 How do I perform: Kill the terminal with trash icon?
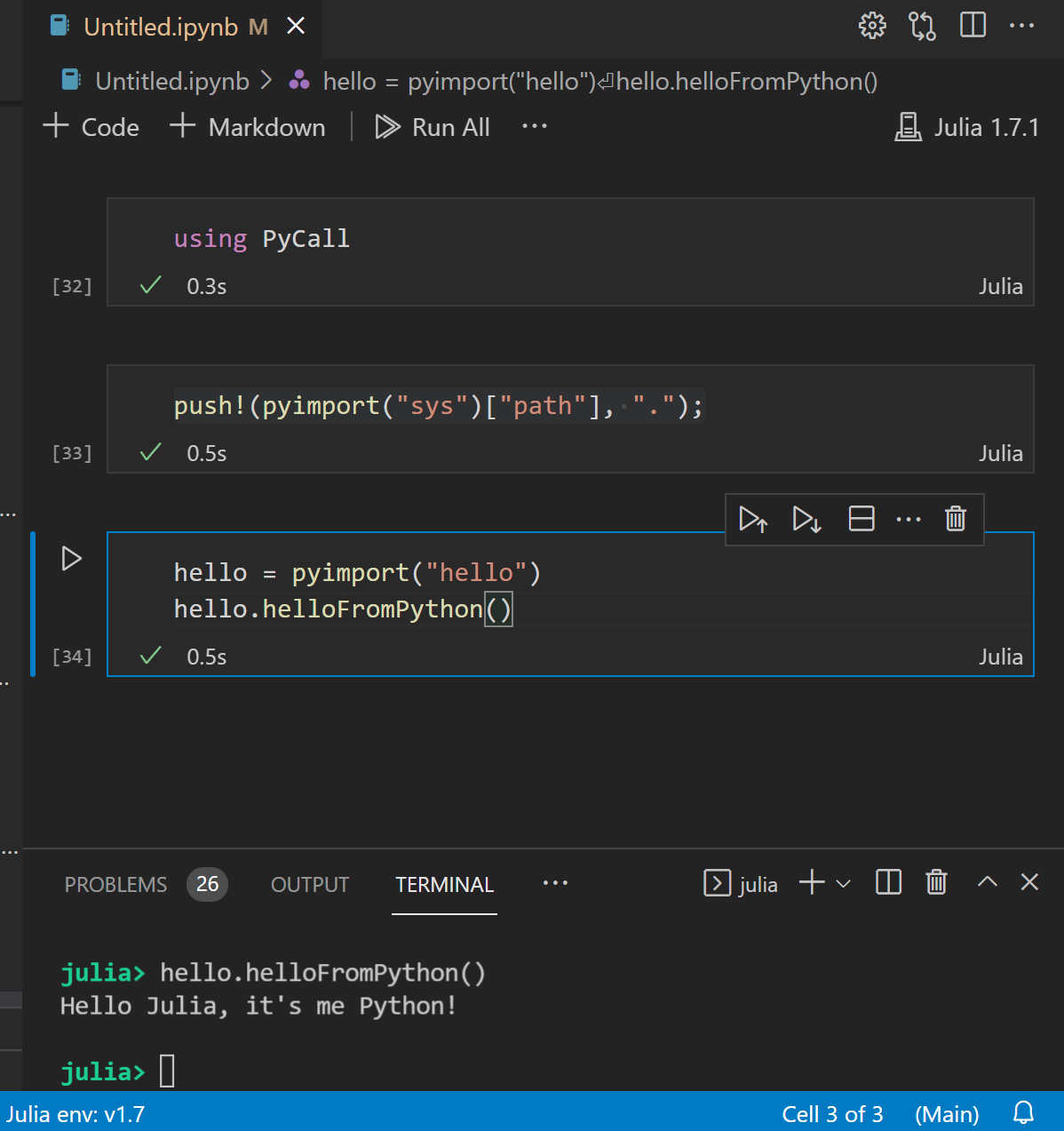(x=936, y=882)
